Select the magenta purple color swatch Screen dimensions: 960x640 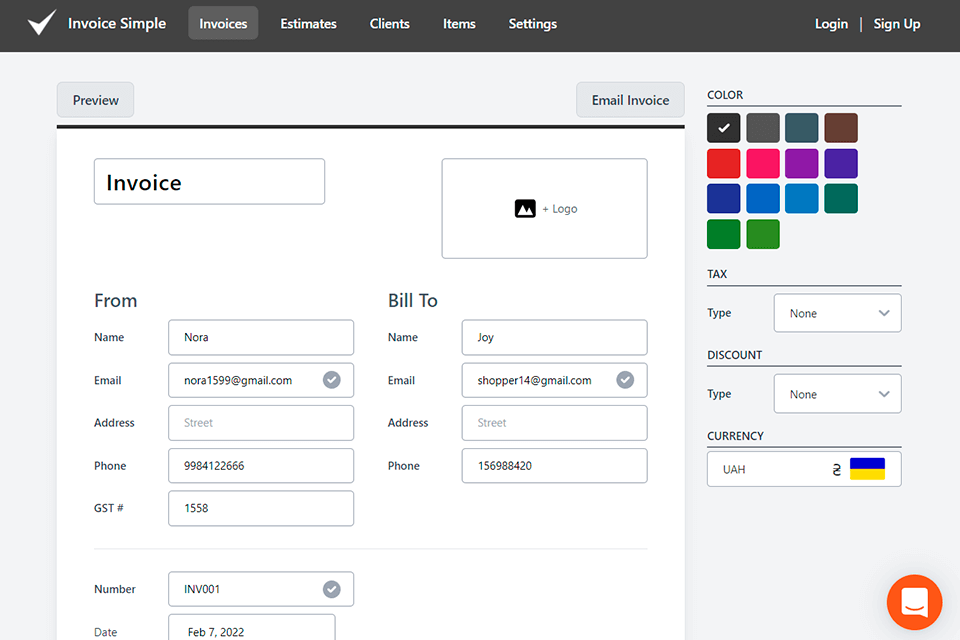[801, 164]
